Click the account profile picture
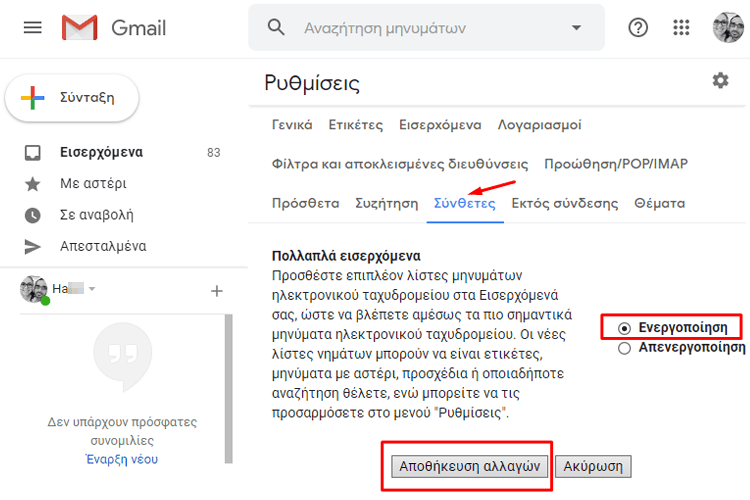This screenshot has width=750, height=500. tap(728, 28)
